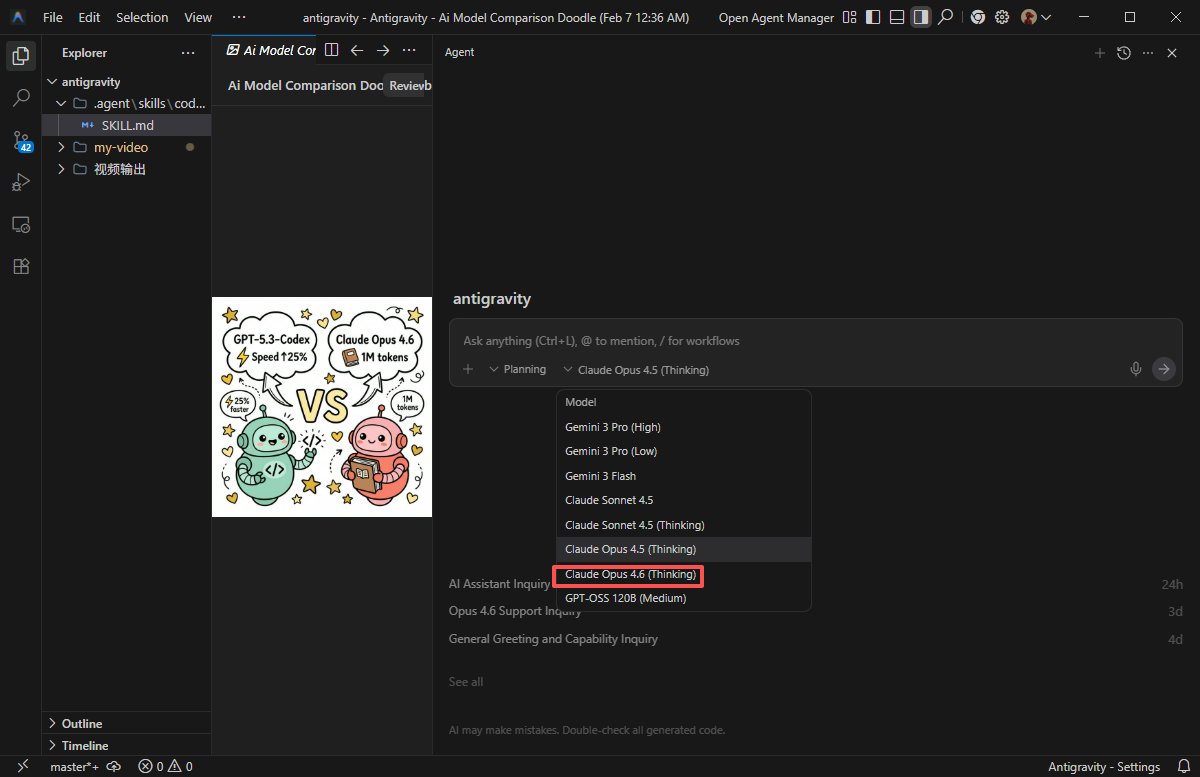Toggle the bottom panel
Viewport: 1200px width, 777px height.
pos(897,17)
